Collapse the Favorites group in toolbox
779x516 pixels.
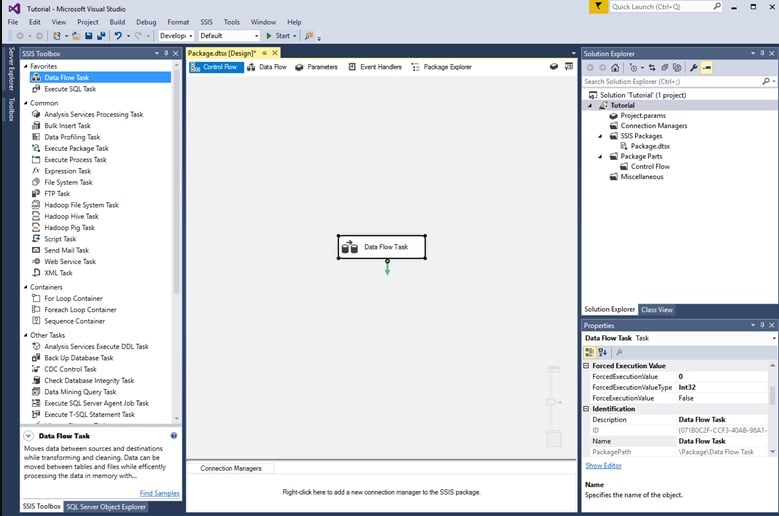click(26, 66)
